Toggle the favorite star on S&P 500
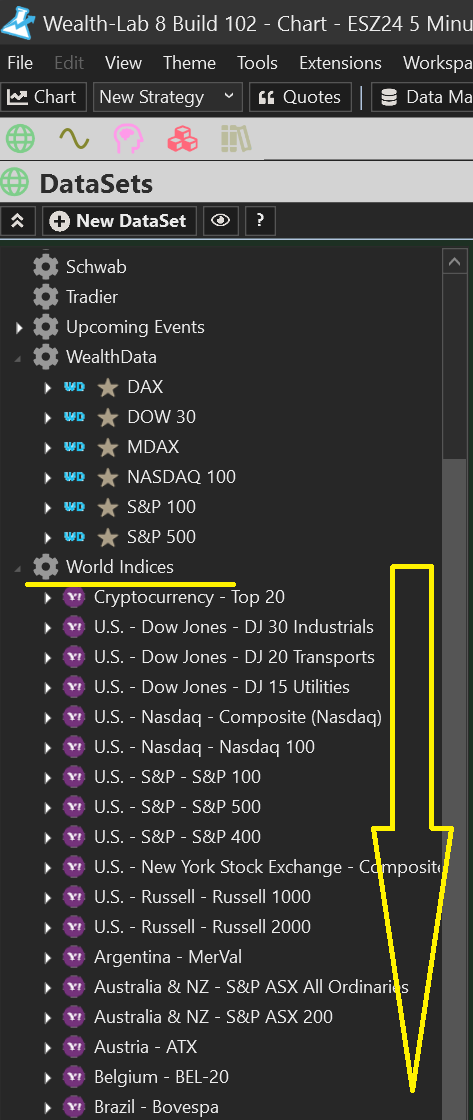This screenshot has height=1120, width=473. (108, 537)
